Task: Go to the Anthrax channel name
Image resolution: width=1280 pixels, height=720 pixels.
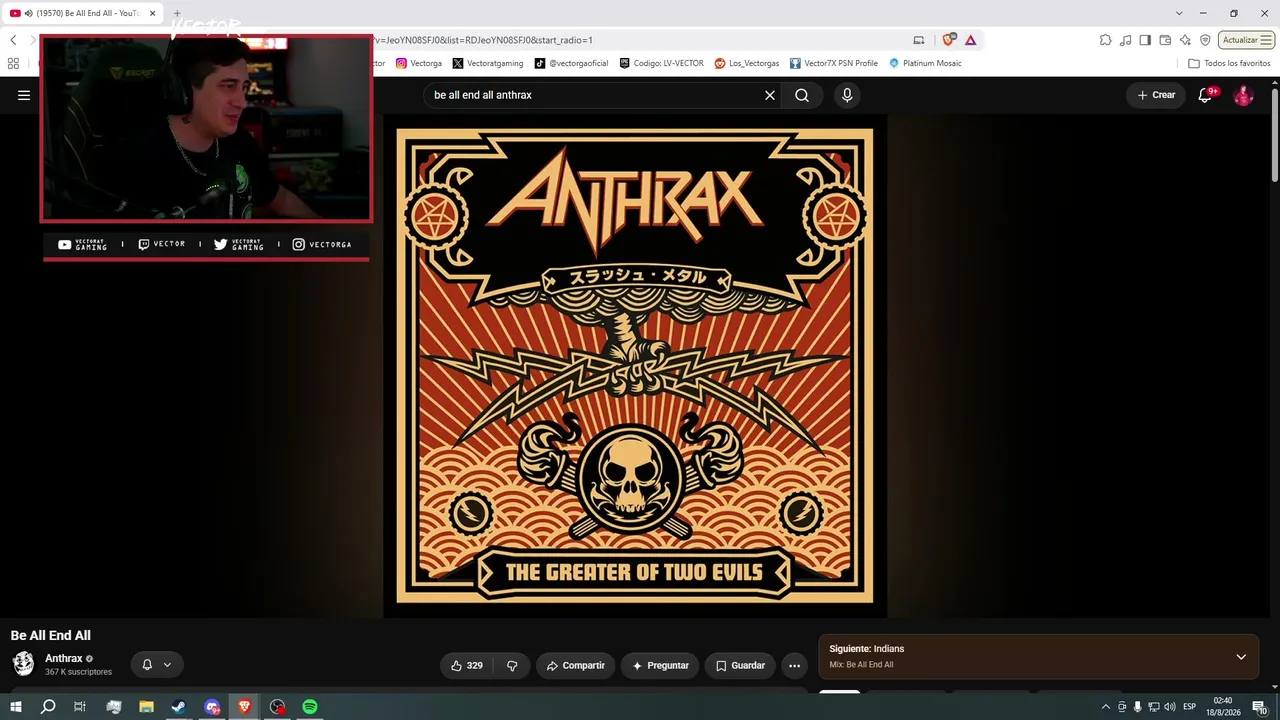Action: tap(64, 658)
